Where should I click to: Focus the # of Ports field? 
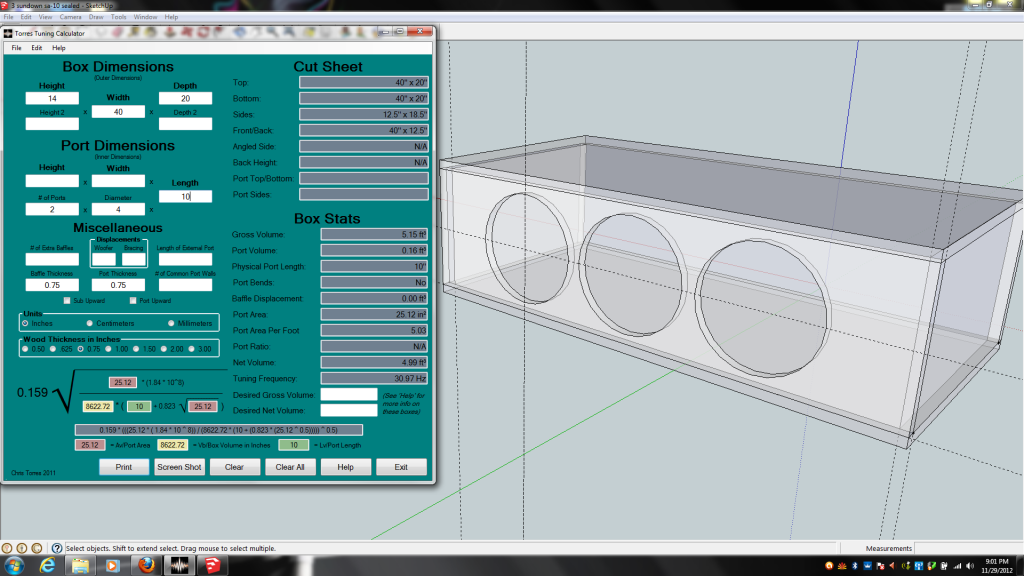pos(52,210)
